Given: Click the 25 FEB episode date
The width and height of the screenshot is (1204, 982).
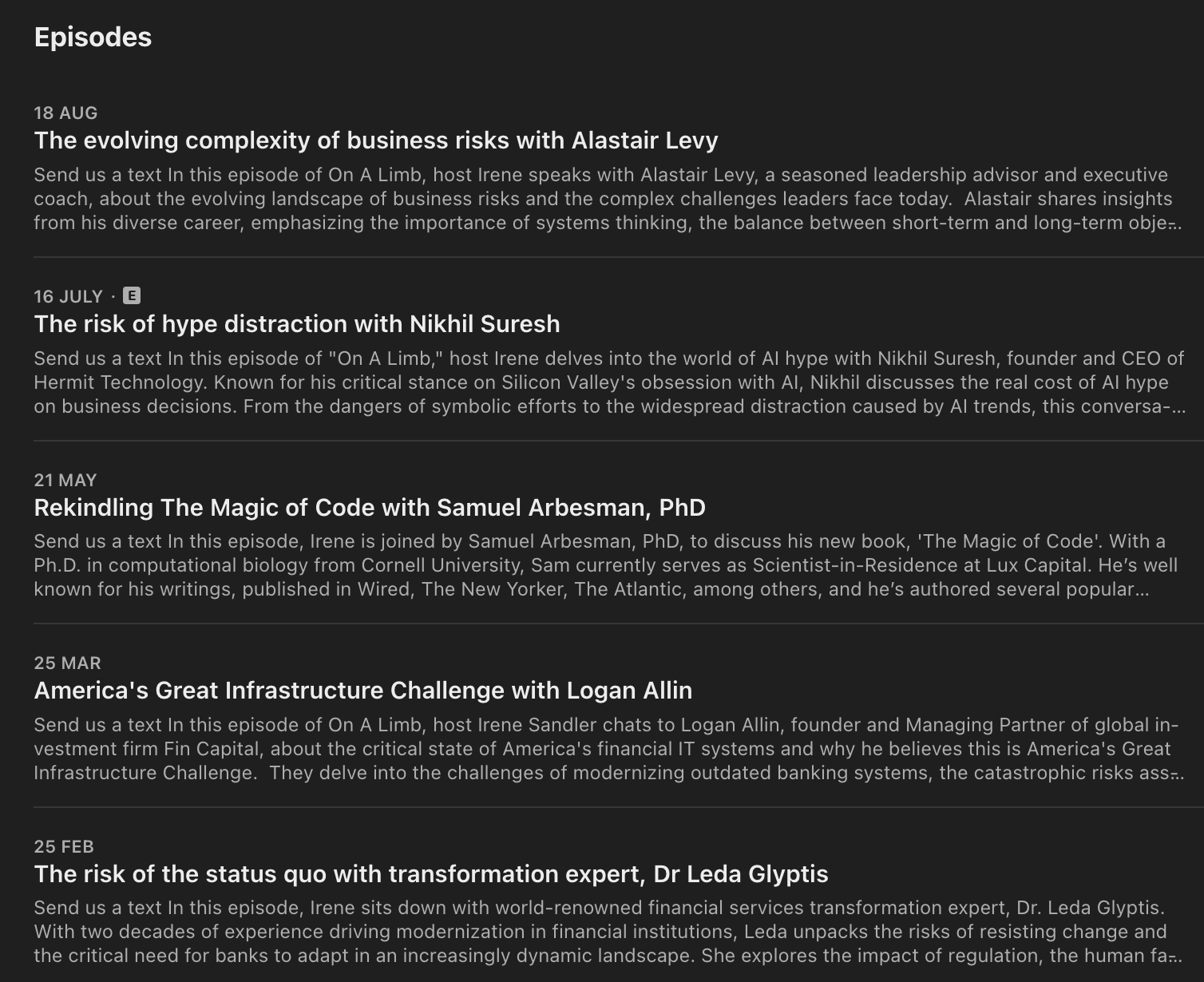Looking at the screenshot, I should point(64,847).
